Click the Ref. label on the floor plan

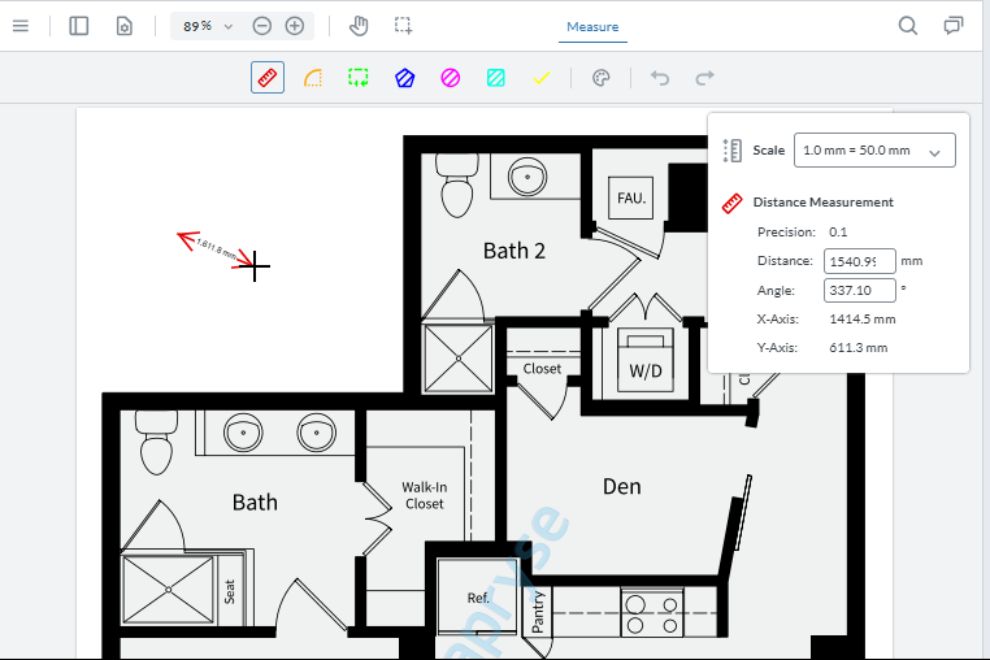478,597
